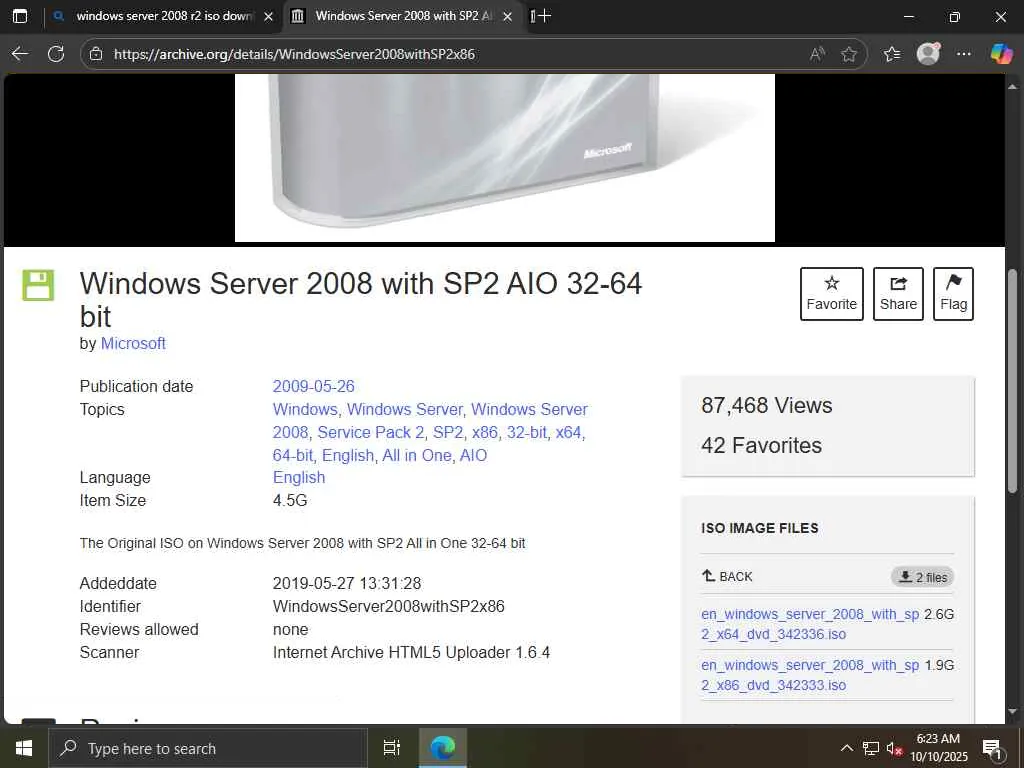Open the notification center icon
This screenshot has width=1024, height=768.
click(992, 748)
